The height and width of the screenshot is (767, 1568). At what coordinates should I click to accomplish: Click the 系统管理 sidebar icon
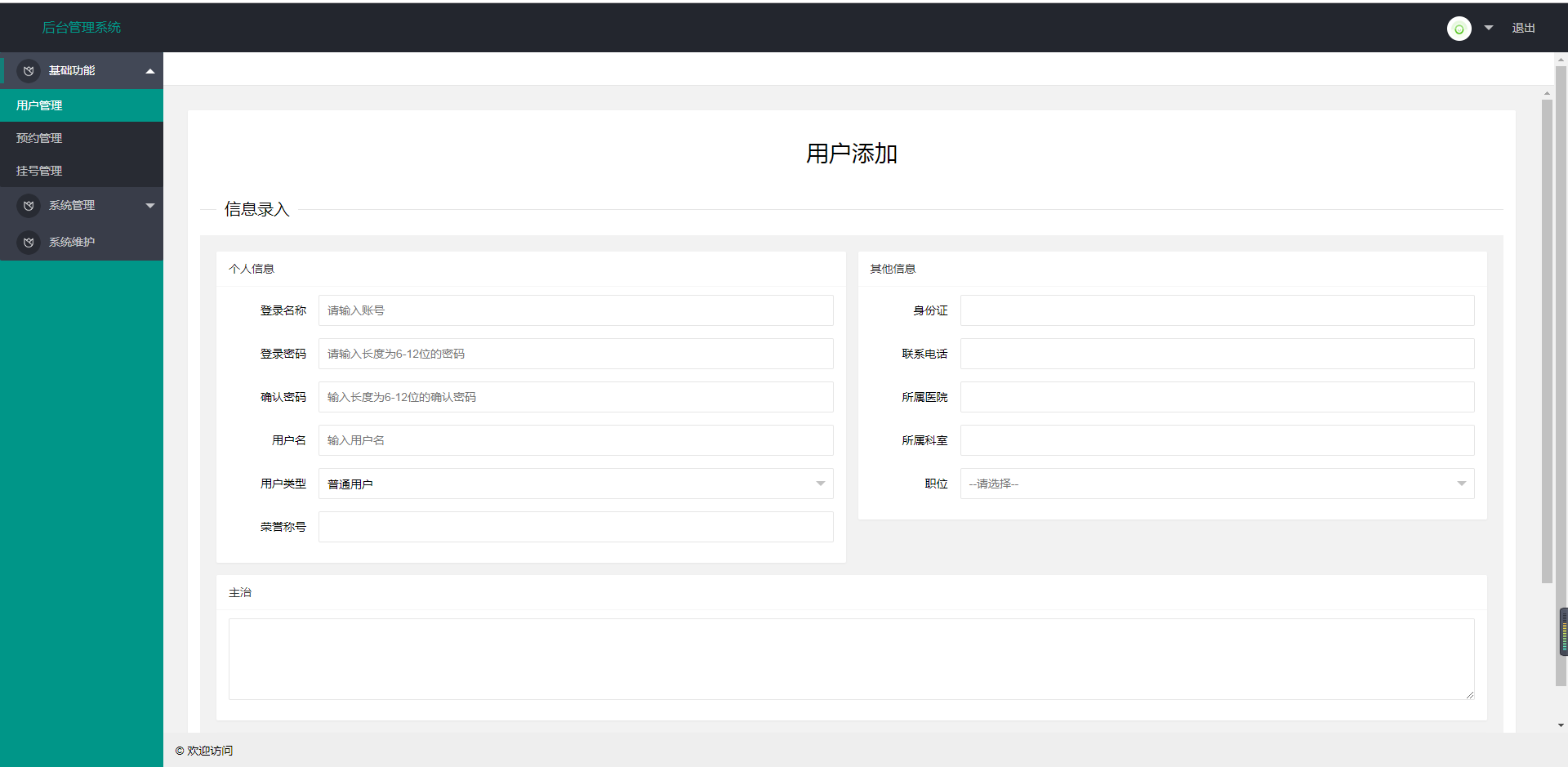pos(29,206)
